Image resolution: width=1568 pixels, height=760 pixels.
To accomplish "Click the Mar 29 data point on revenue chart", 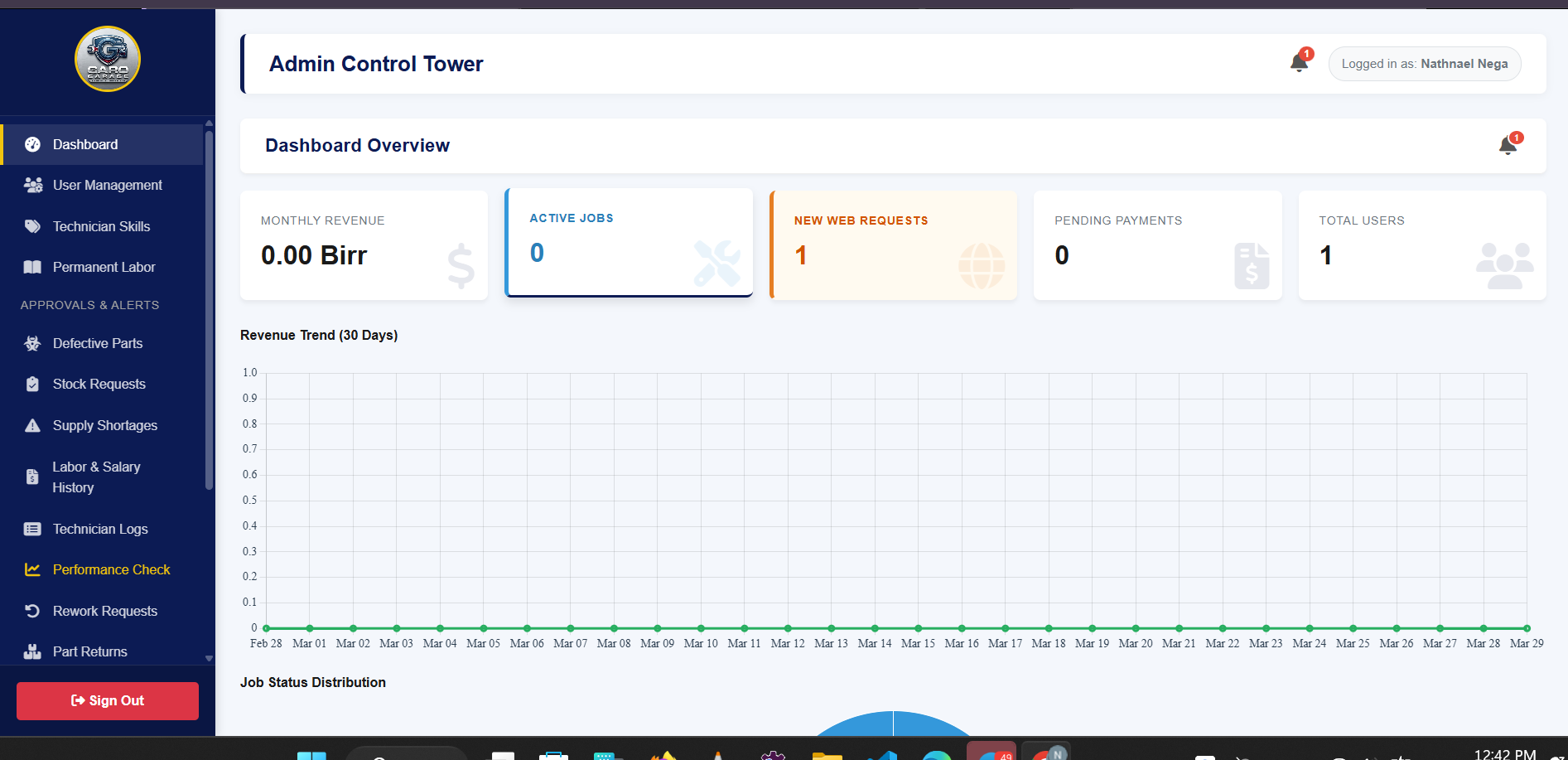I will (1527, 628).
